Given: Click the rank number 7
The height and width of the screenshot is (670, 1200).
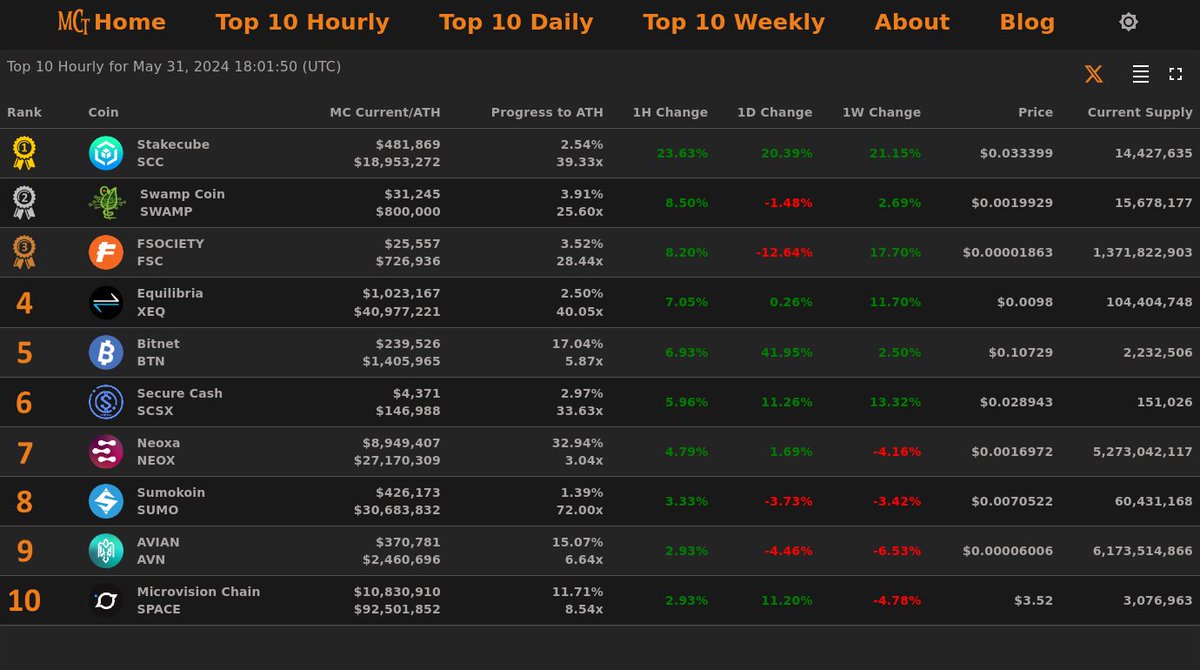Looking at the screenshot, I should [x=24, y=453].
